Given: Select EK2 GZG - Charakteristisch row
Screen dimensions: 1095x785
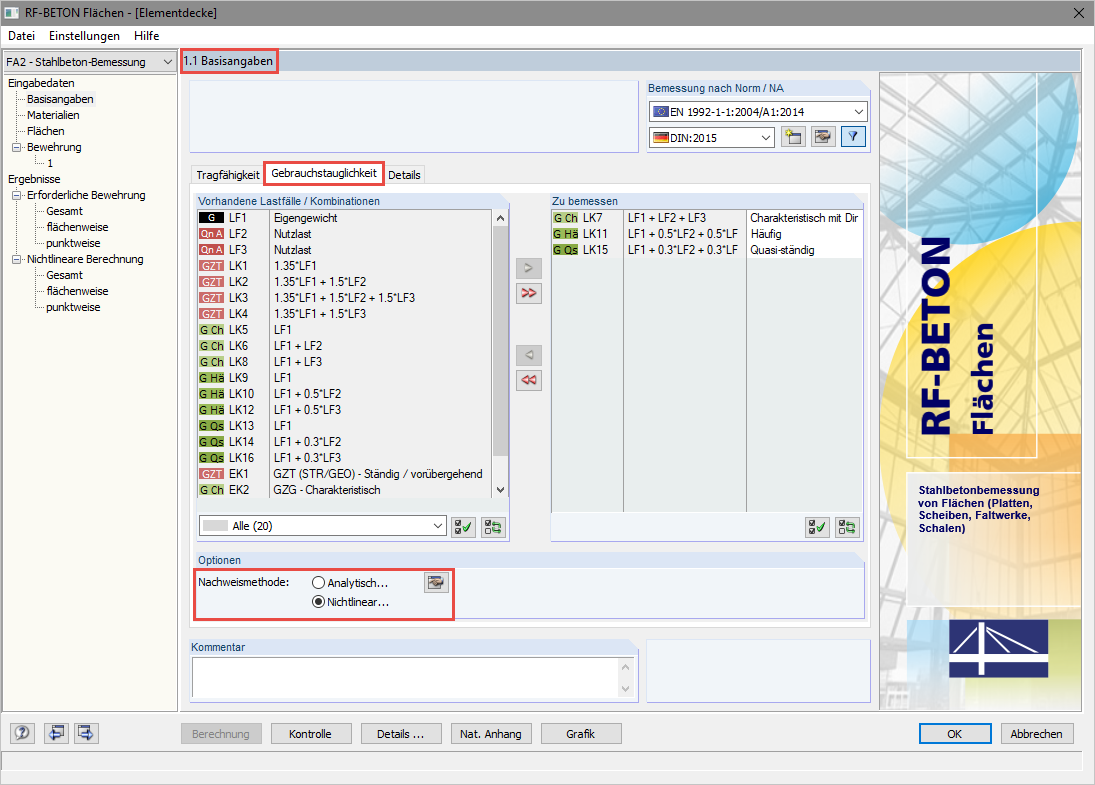Looking at the screenshot, I should point(345,490).
